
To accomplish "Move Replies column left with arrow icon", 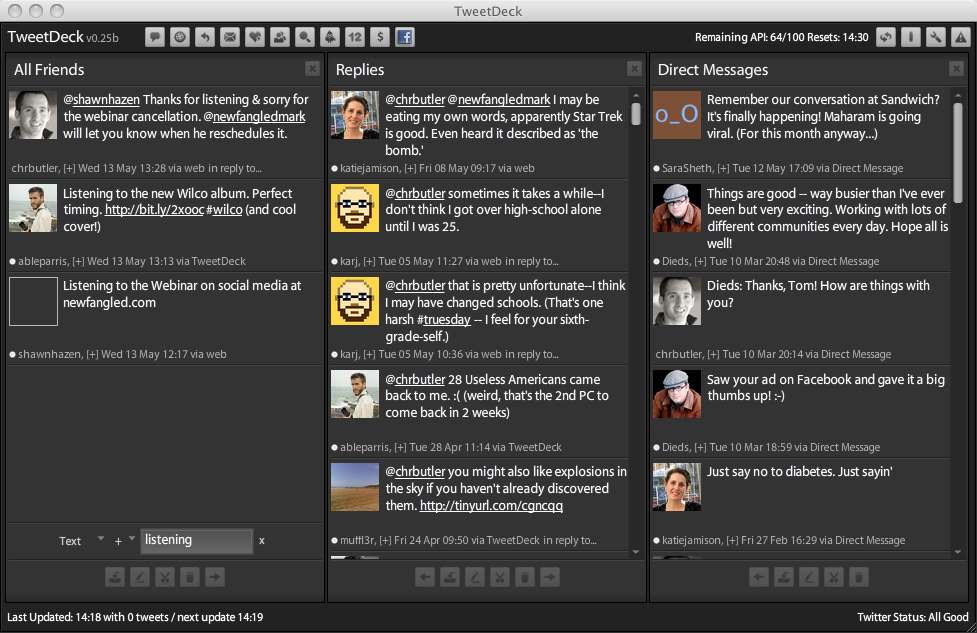I will (425, 578).
